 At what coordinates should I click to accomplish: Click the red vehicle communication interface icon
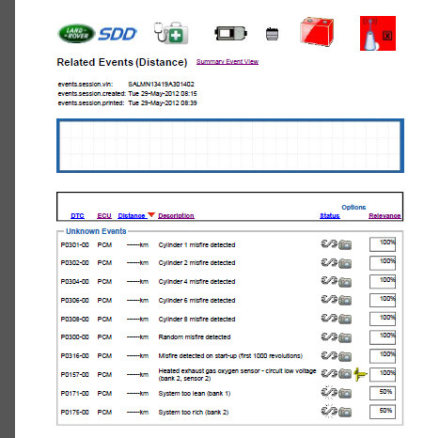click(x=378, y=33)
